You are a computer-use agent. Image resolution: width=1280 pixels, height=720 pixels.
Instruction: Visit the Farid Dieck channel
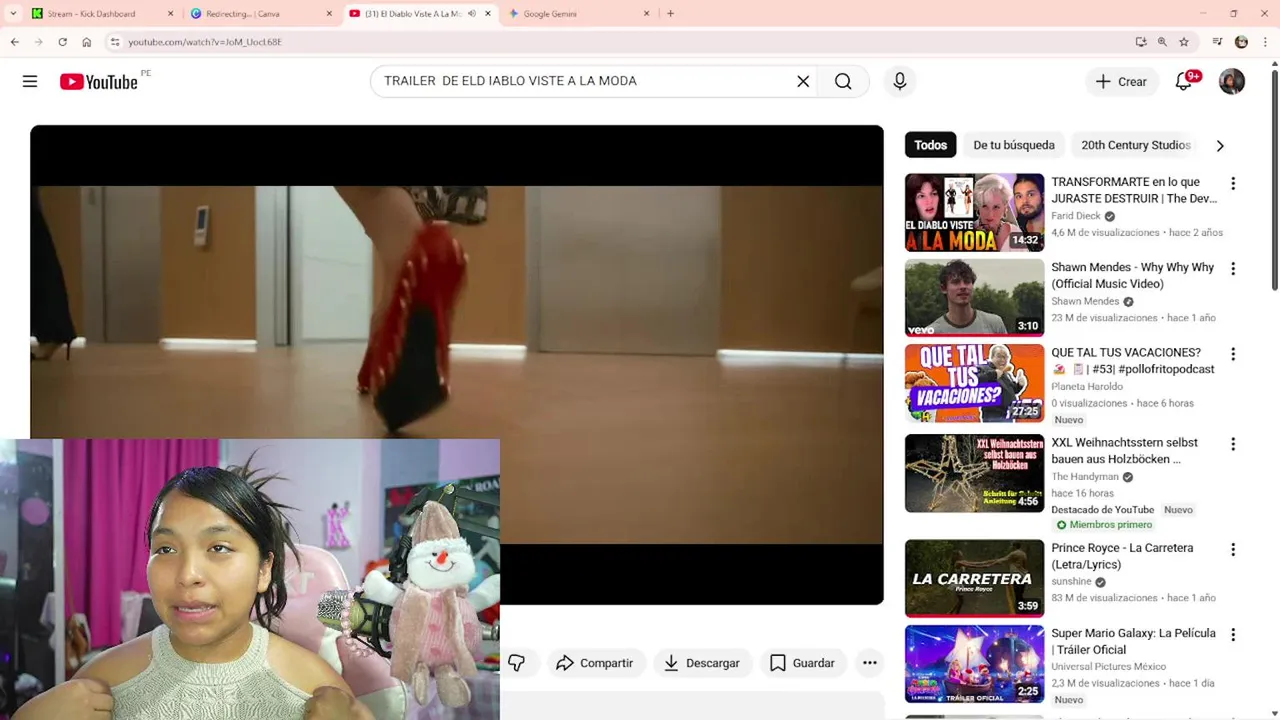1076,216
